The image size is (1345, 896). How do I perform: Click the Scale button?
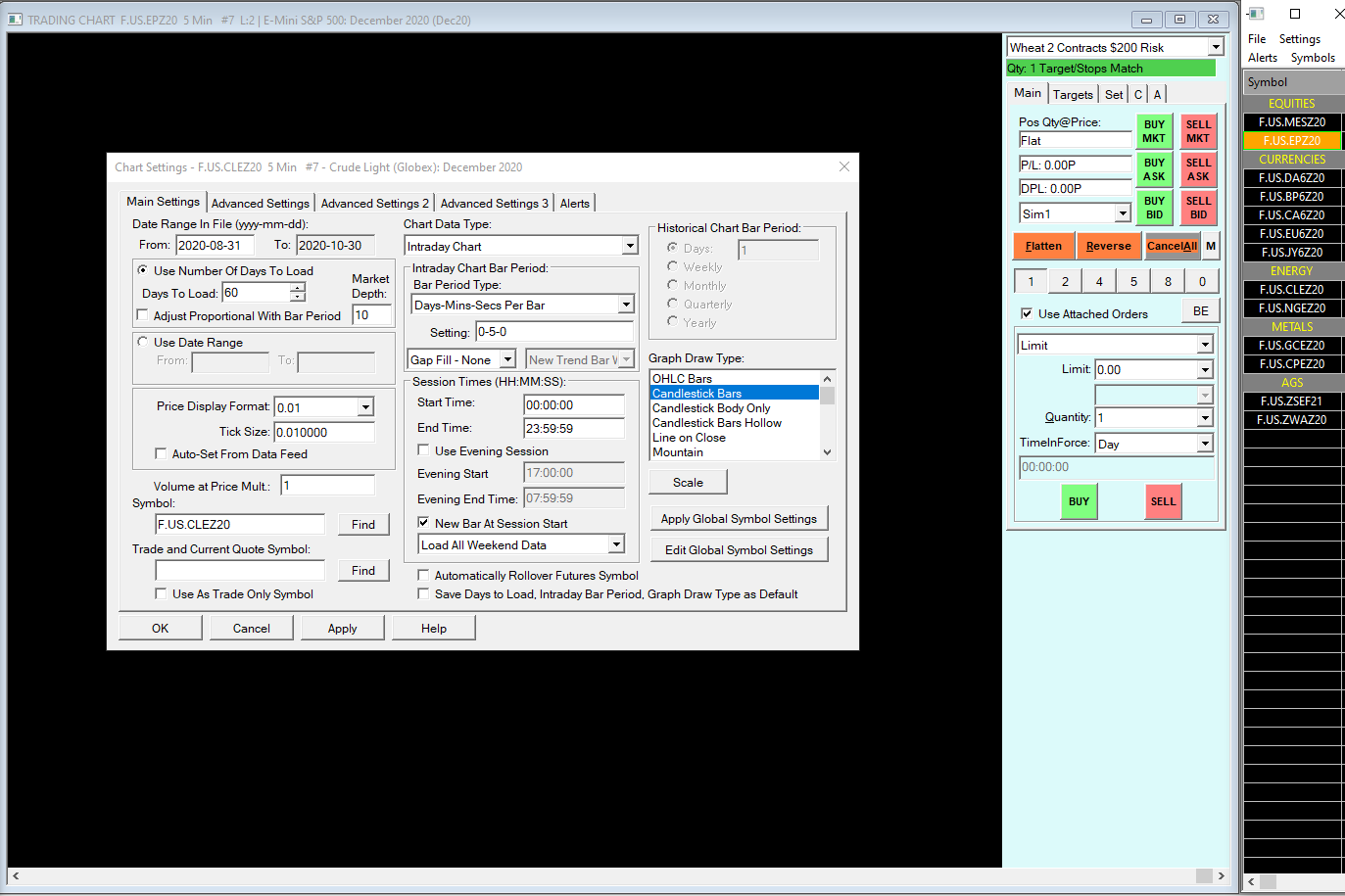pos(688,482)
